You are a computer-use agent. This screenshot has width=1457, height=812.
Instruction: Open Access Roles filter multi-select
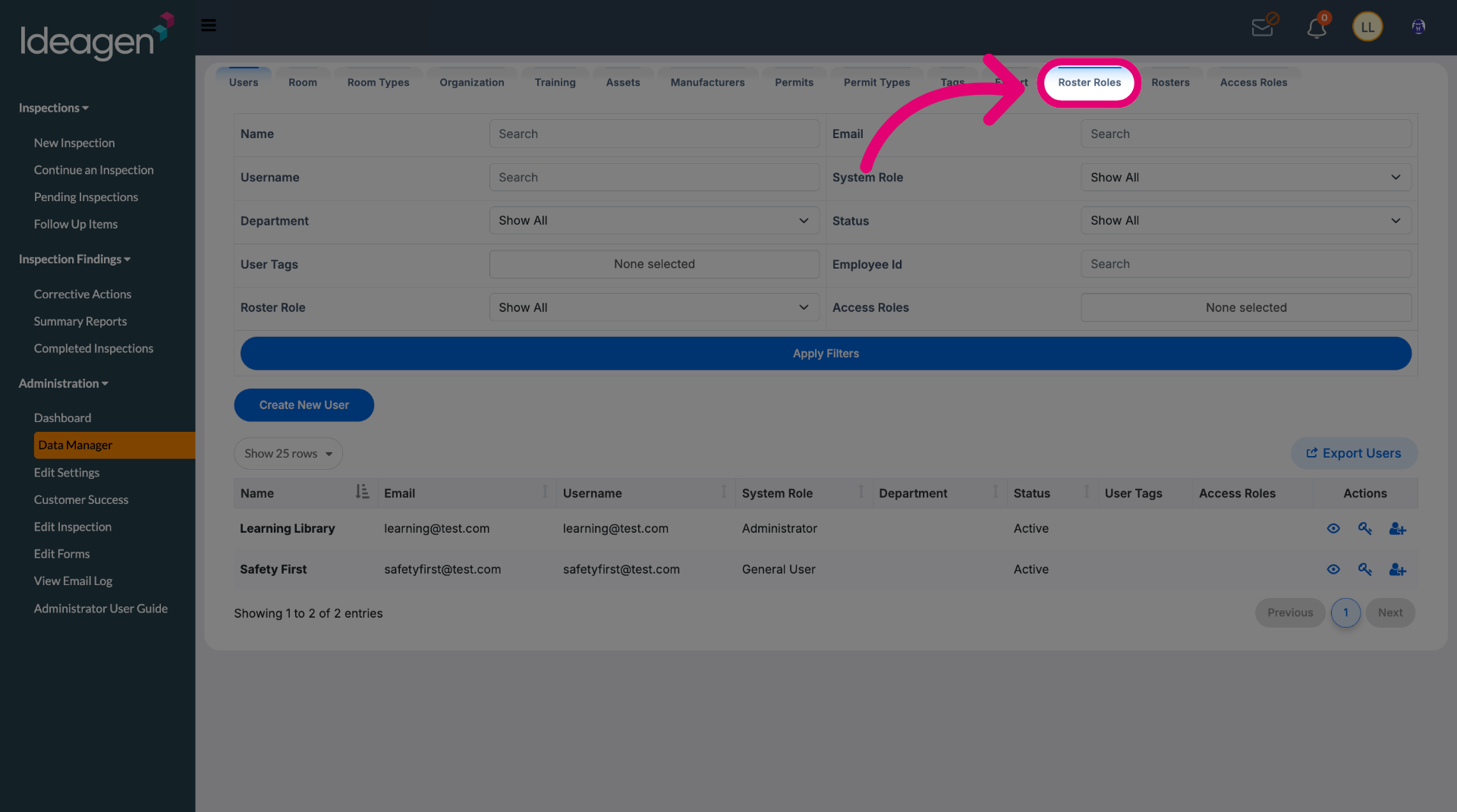(1246, 307)
